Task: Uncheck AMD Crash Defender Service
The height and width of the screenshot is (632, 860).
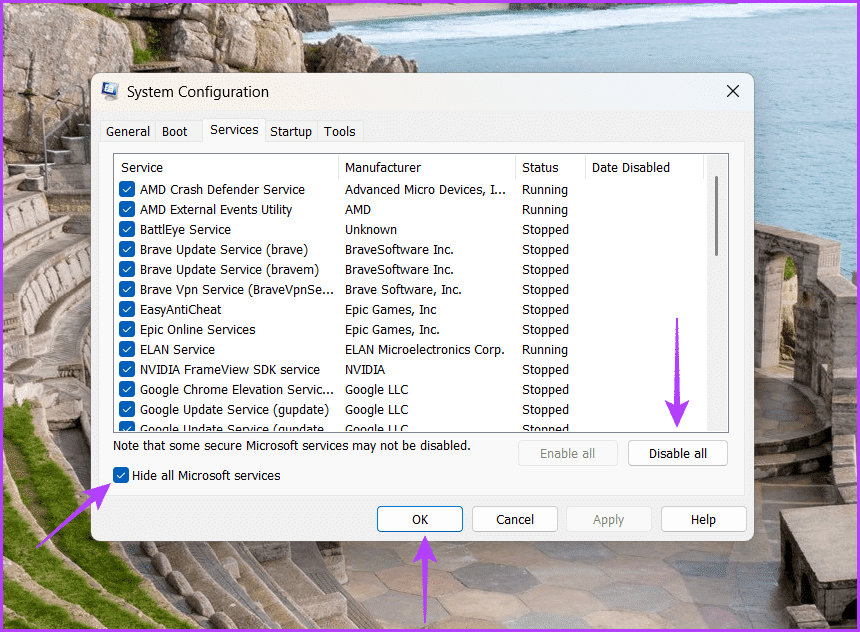Action: pyautogui.click(x=127, y=189)
